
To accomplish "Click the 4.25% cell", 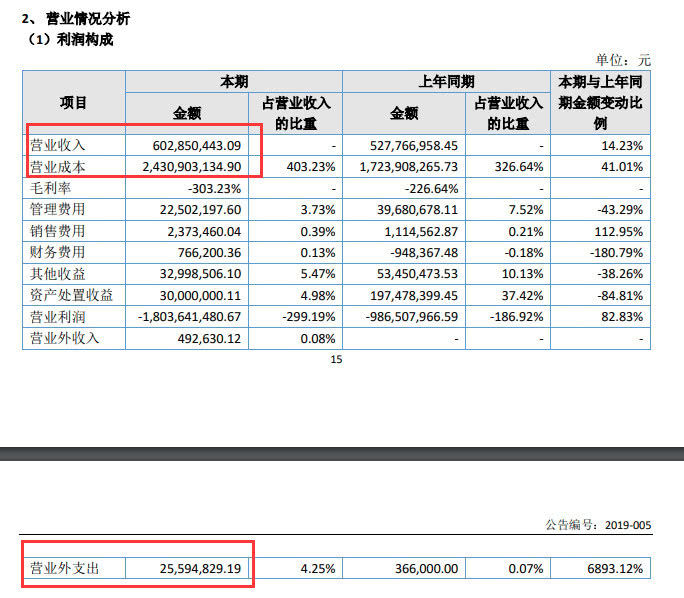I will [x=318, y=568].
